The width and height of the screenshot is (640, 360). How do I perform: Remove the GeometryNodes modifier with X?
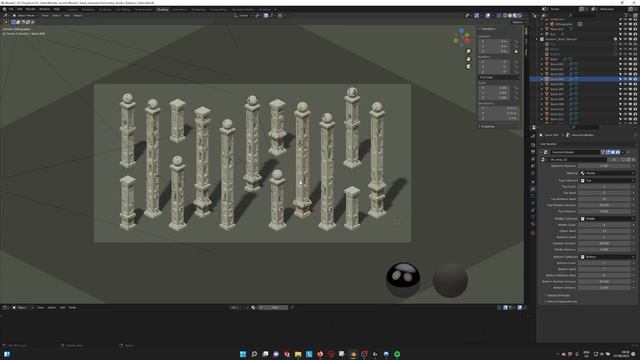(x=629, y=152)
